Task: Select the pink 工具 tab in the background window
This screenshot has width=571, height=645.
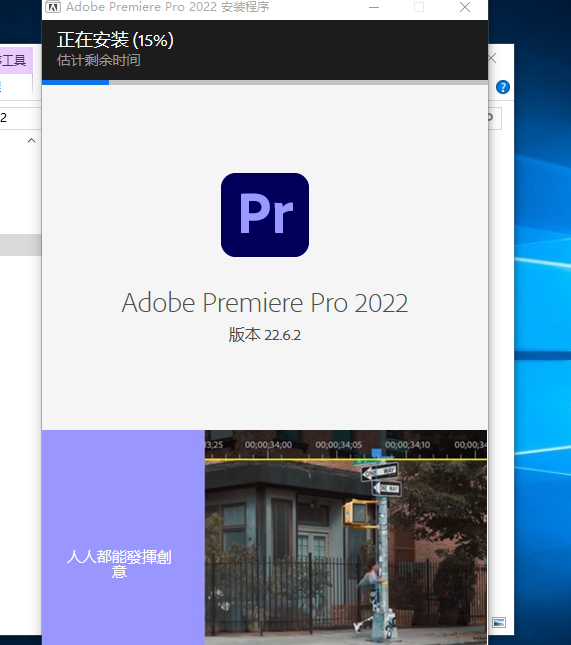Action: point(16,60)
